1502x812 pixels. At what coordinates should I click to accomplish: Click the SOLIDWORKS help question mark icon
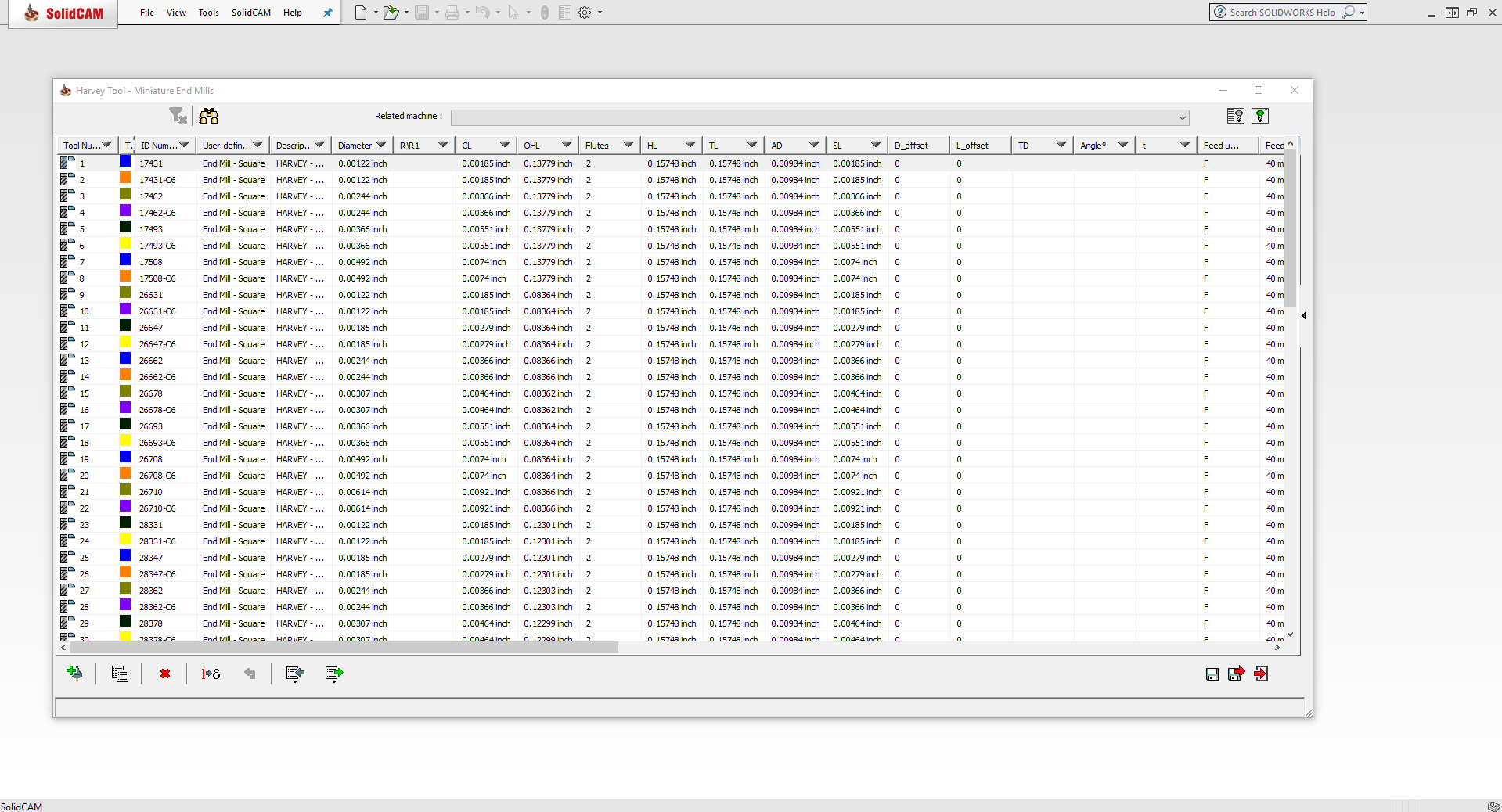click(x=1220, y=12)
